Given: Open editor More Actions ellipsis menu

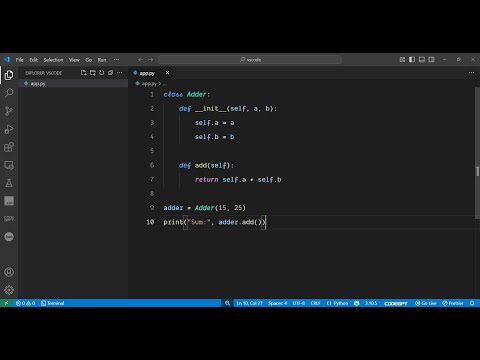Looking at the screenshot, I should pyautogui.click(x=471, y=73).
